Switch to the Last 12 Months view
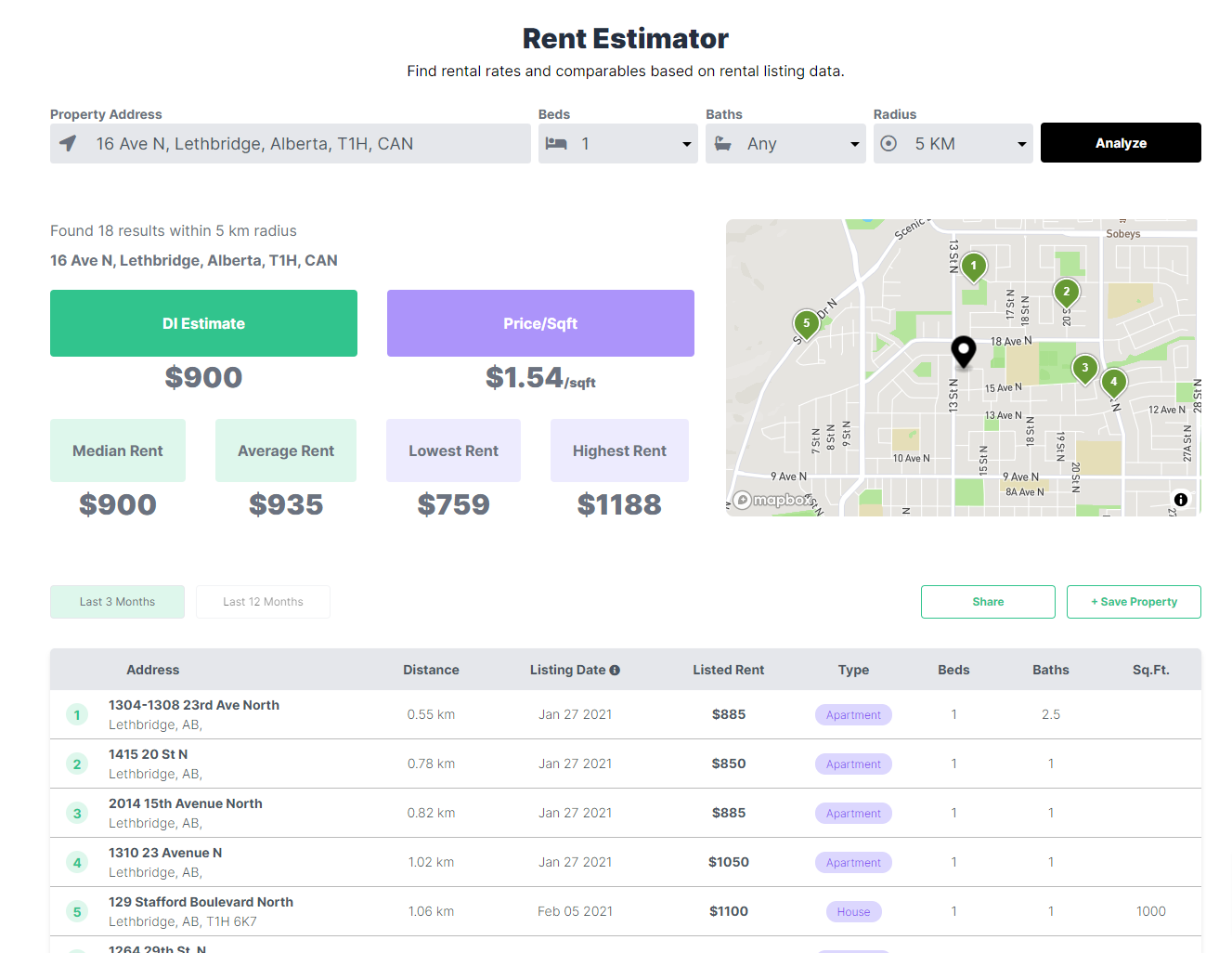 pyautogui.click(x=263, y=601)
